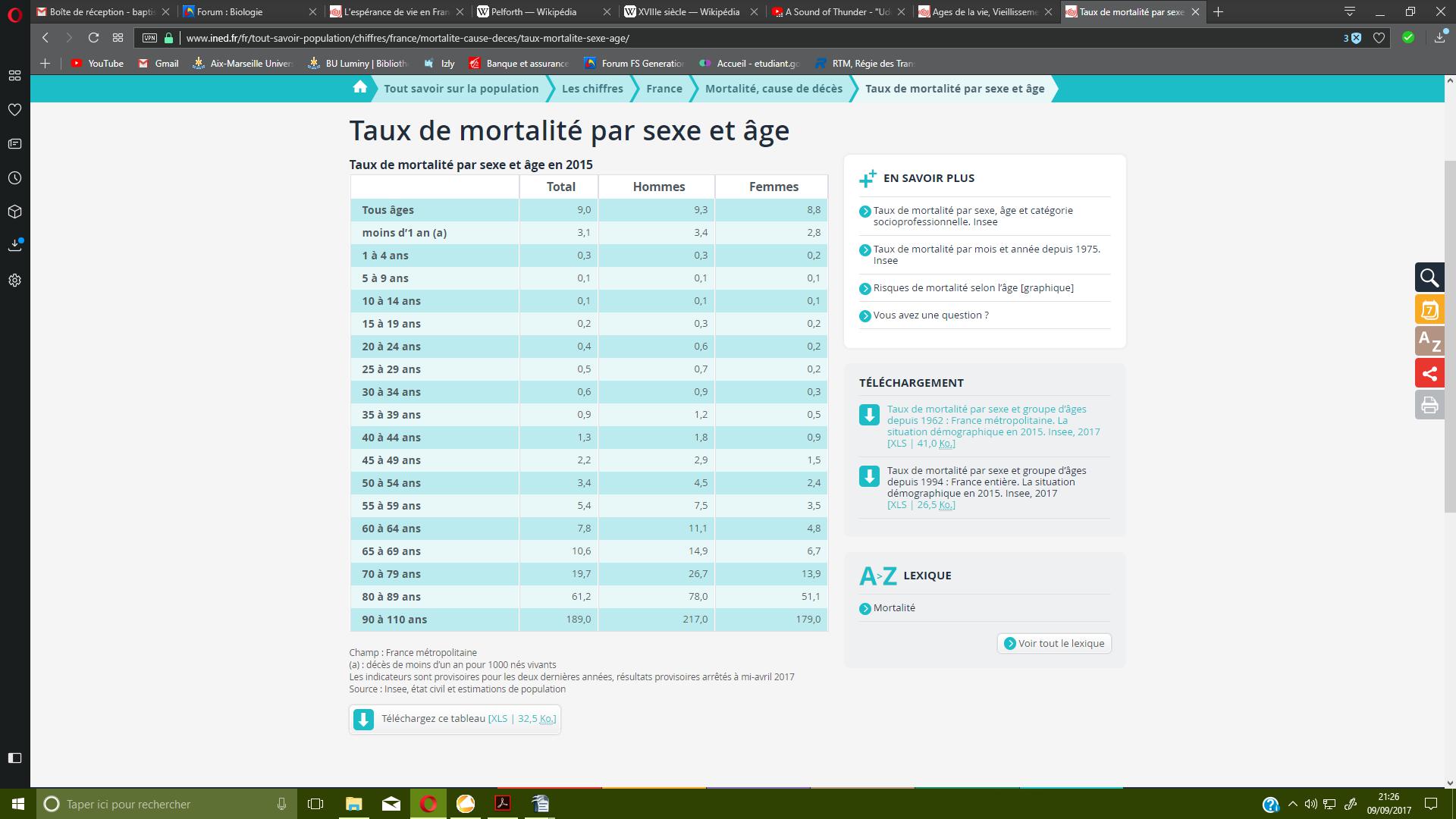
Task: Toggle the VPN badge in address bar
Action: pos(149,38)
